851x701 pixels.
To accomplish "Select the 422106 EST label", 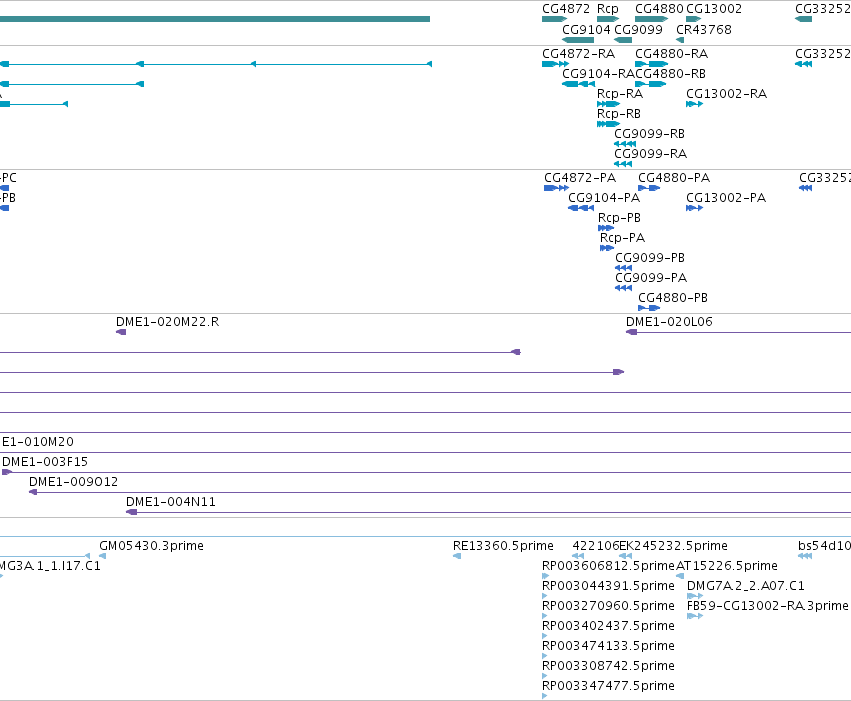I will click(x=595, y=546).
